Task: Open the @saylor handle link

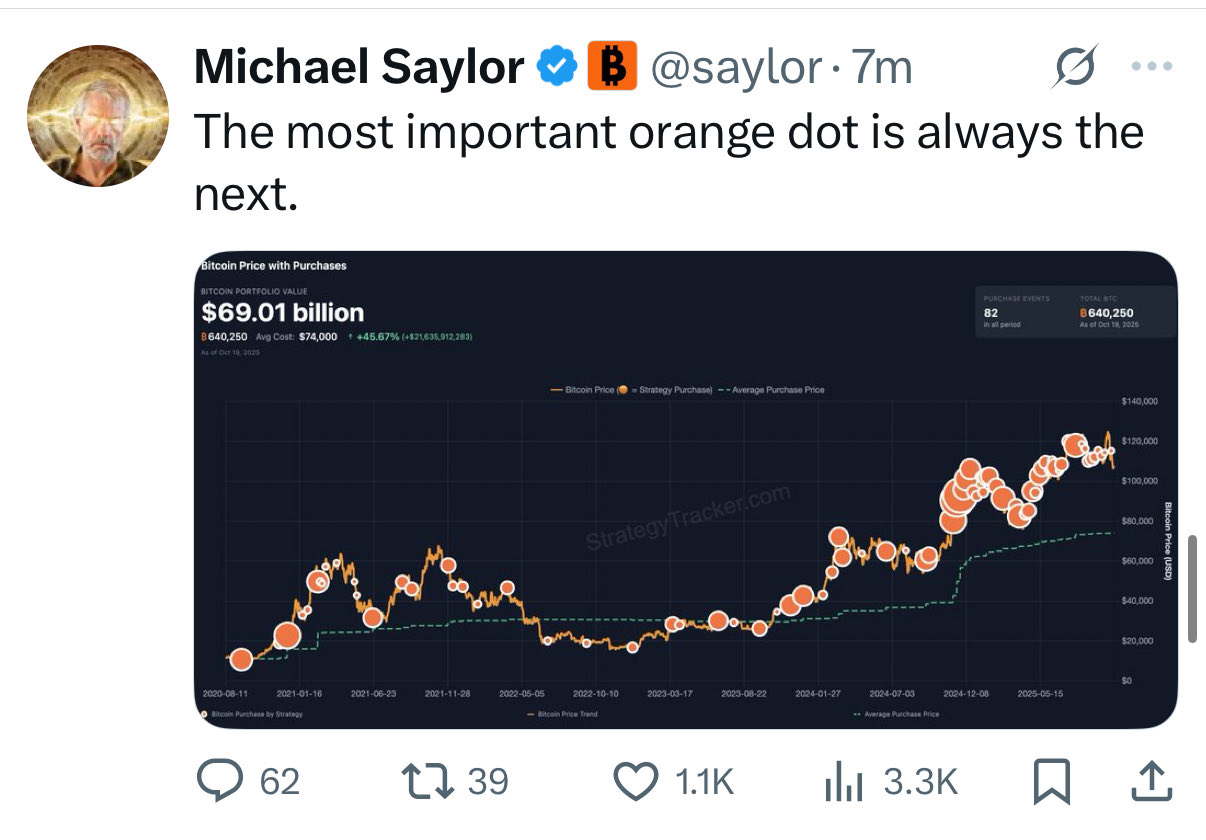Action: [x=736, y=68]
